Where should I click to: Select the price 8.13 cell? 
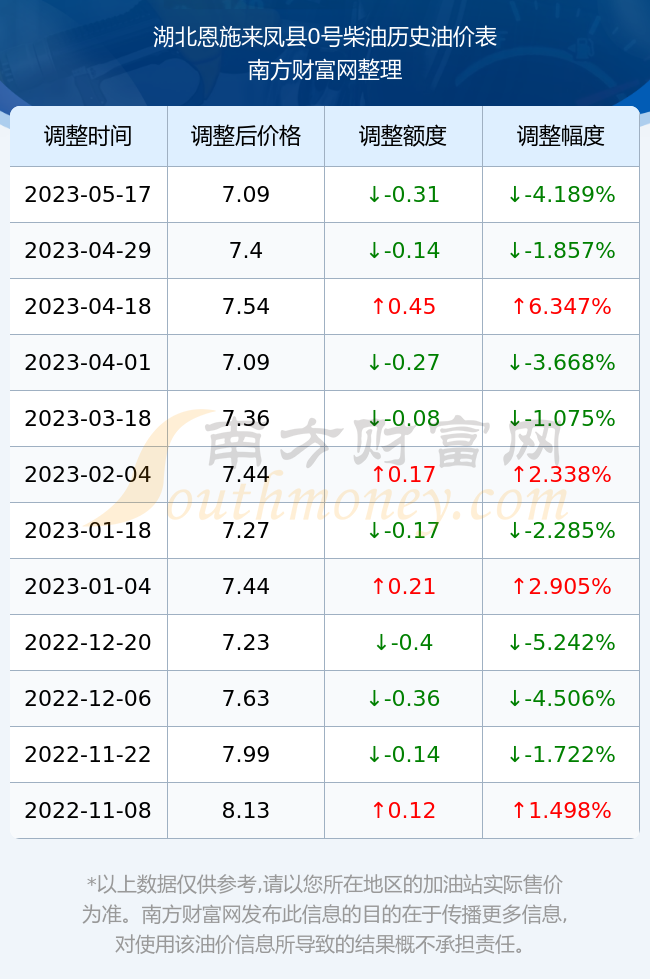pos(246,811)
